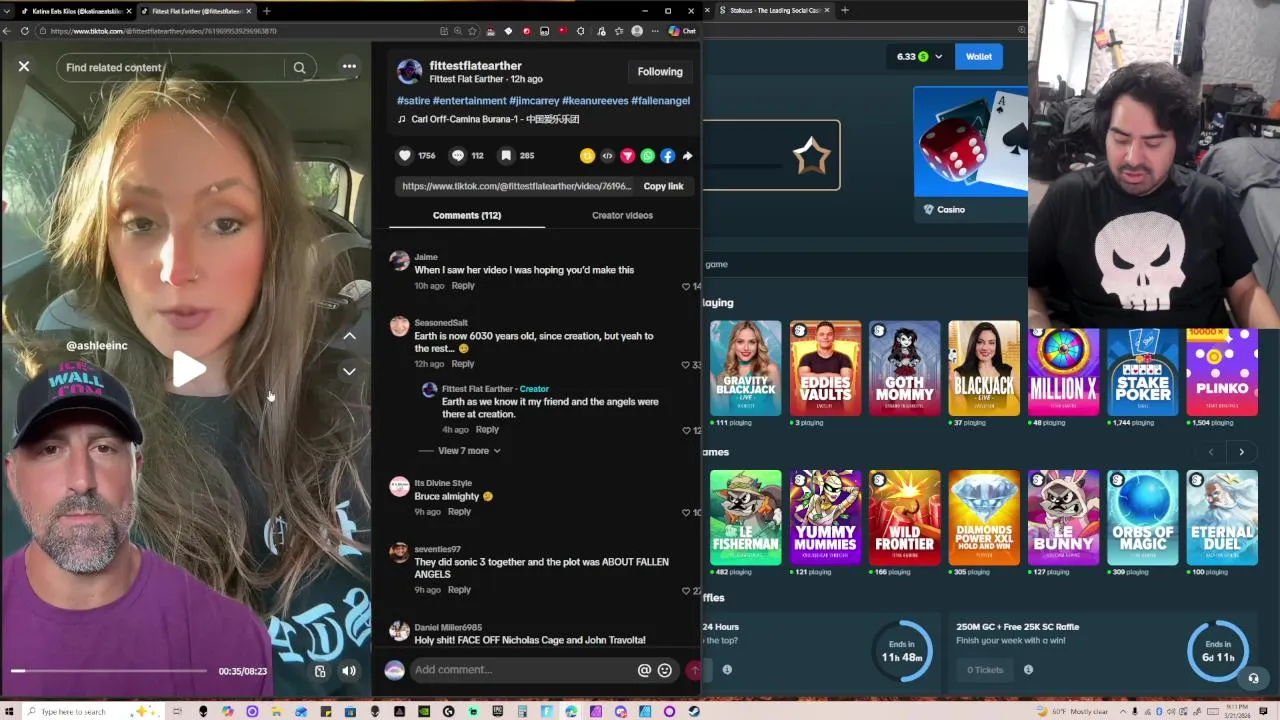The width and height of the screenshot is (1280, 720).
Task: Open the #fallenangel hashtag
Action: [660, 100]
